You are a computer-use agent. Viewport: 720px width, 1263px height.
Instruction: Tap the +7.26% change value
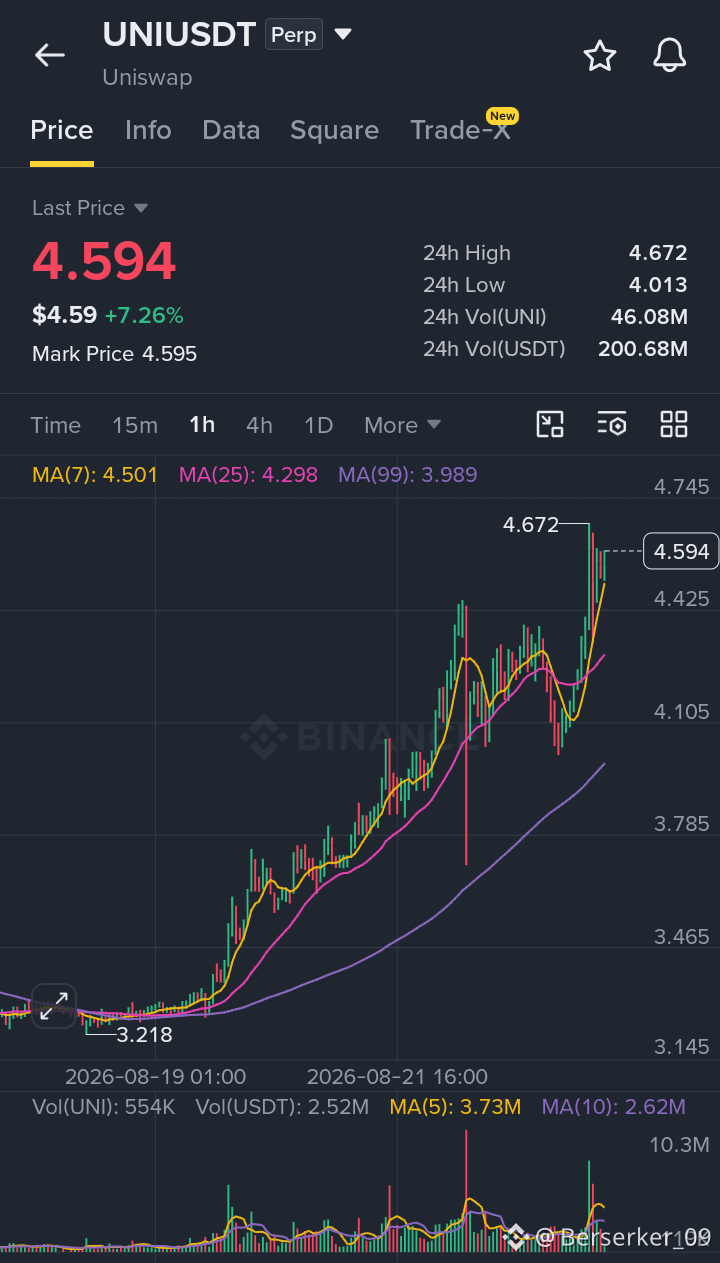pos(144,316)
